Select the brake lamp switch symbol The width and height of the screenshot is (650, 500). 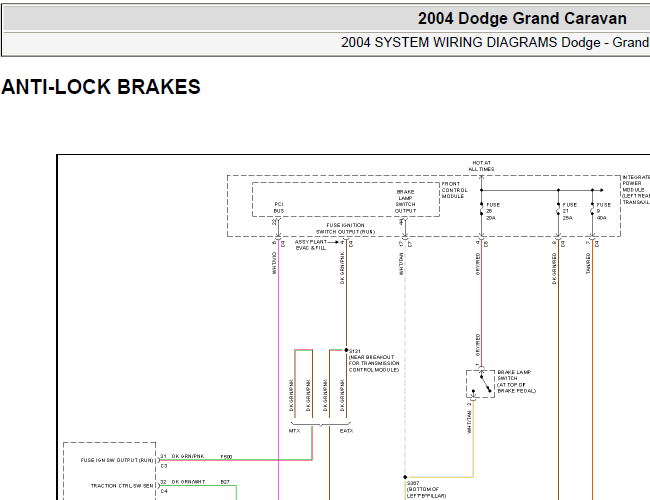coord(480,384)
